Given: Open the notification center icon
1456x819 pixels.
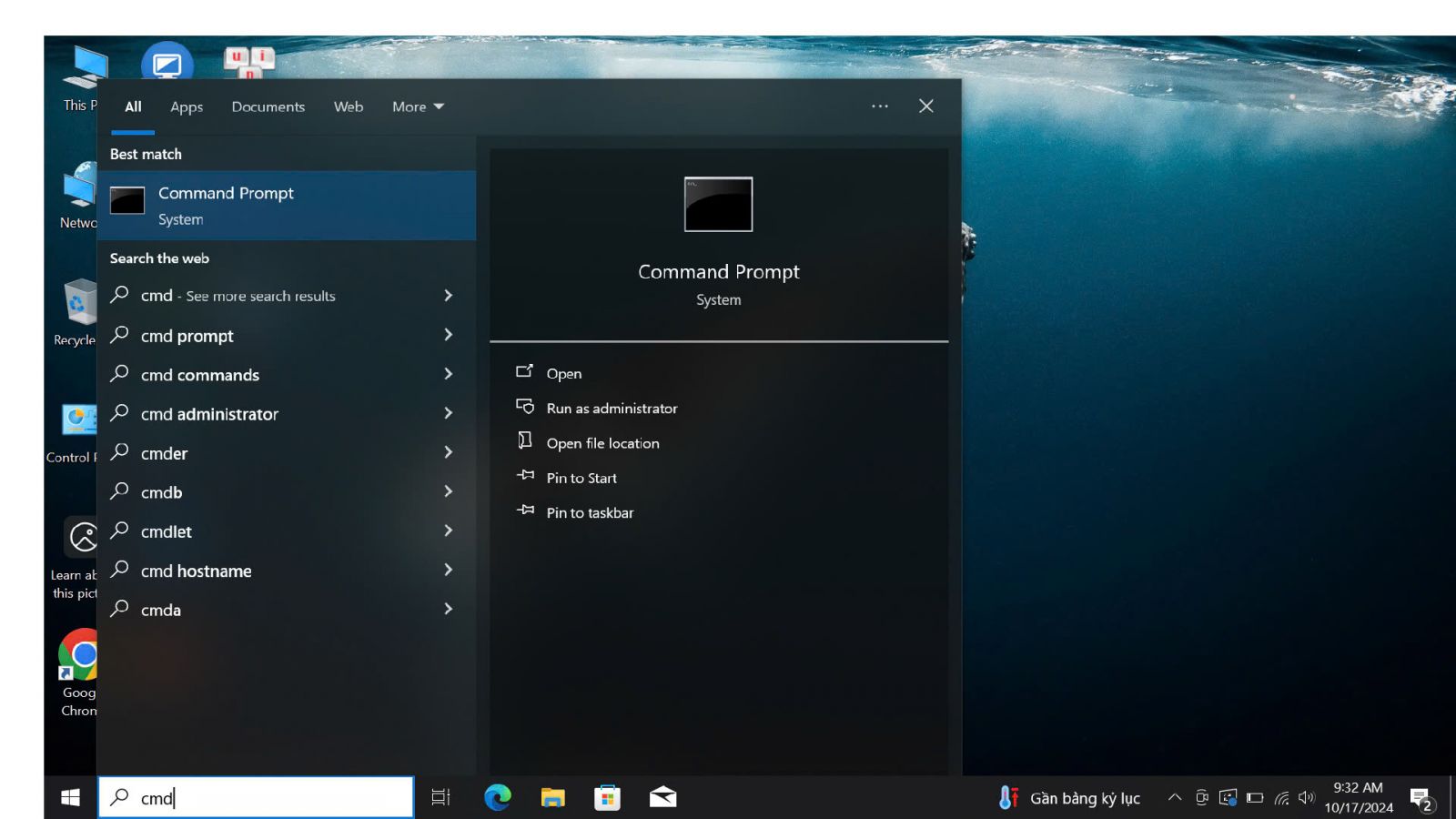Looking at the screenshot, I should coord(1421,799).
